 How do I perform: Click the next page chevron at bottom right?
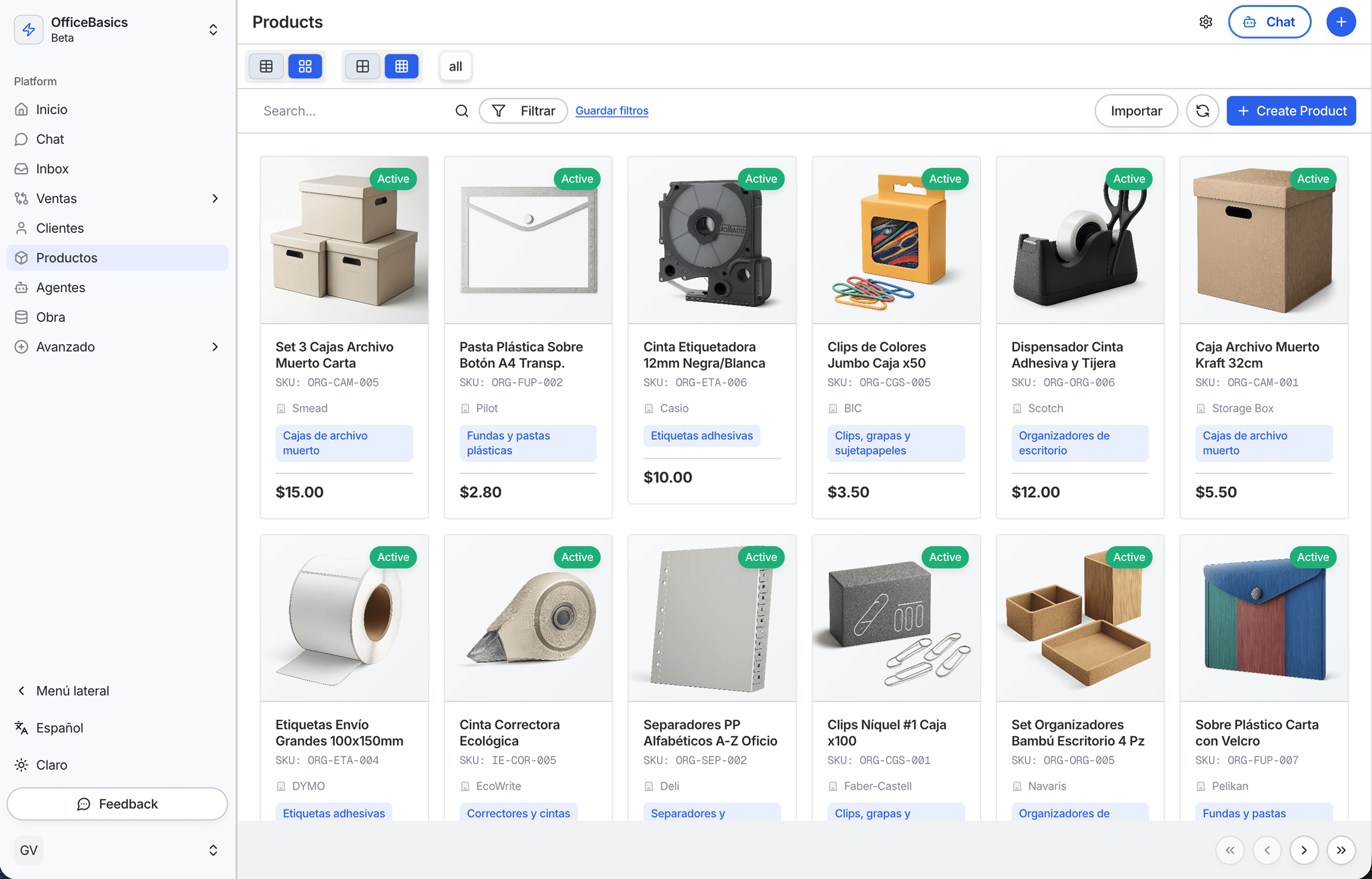coord(1304,850)
